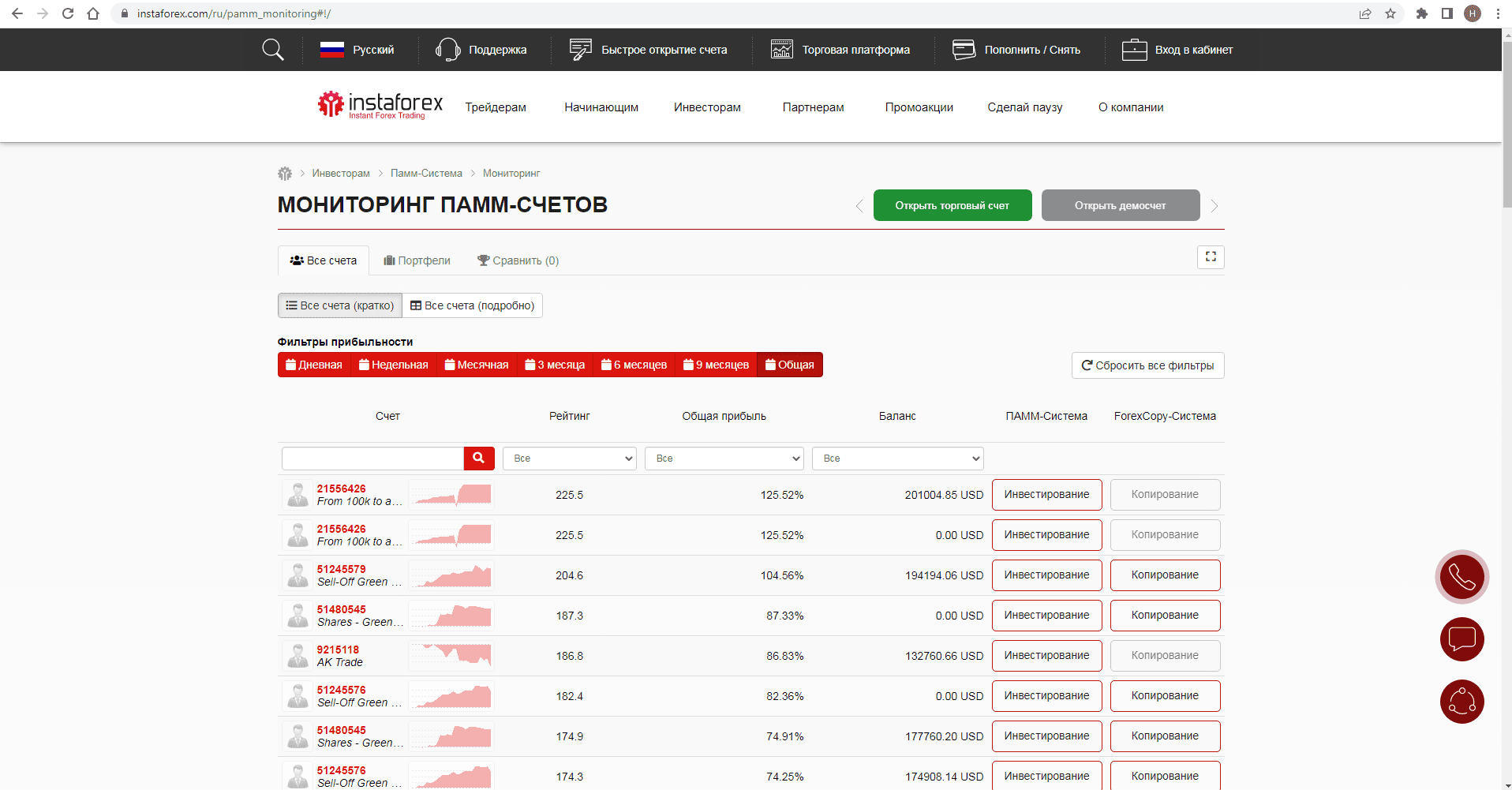The width and height of the screenshot is (1512, 790).
Task: Switch to detailed all-accounts view (подробно)
Action: pos(473,305)
